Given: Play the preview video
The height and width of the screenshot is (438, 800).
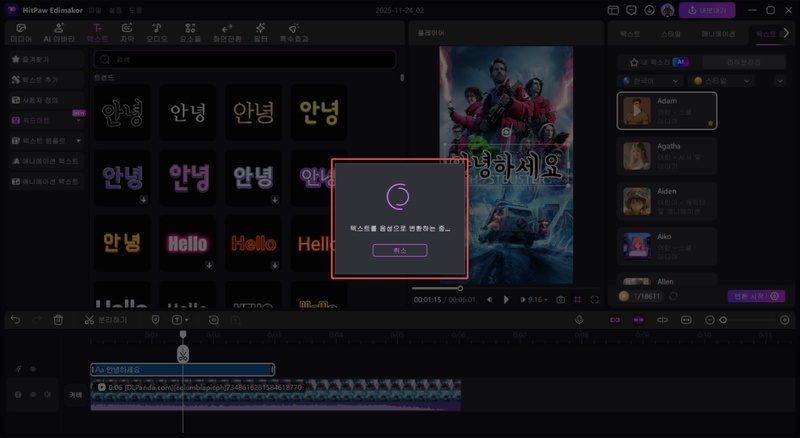Looking at the screenshot, I should point(506,300).
